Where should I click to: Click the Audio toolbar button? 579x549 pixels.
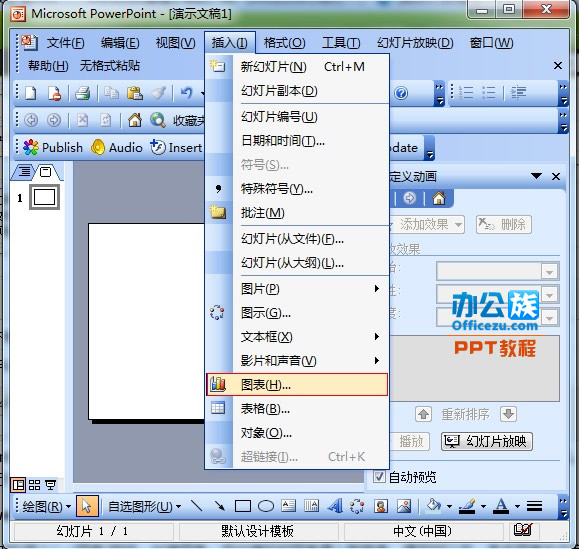[117, 147]
